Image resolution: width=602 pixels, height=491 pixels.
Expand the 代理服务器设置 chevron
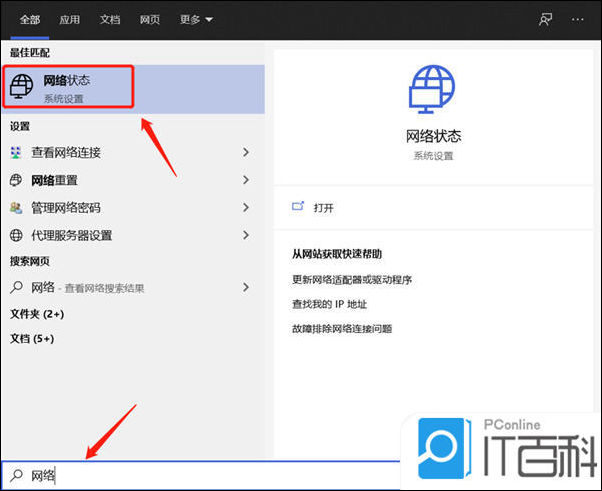point(246,235)
